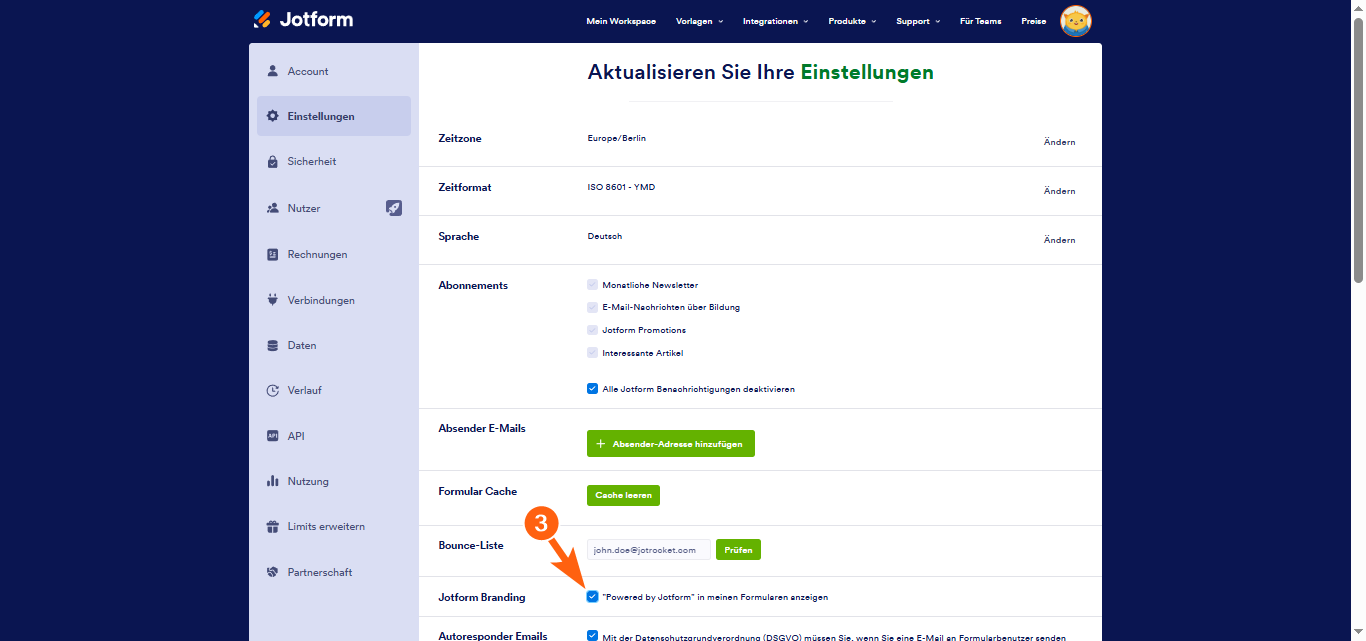1366x641 pixels.
Task: Open the API sidebar tab
Action: point(334,436)
